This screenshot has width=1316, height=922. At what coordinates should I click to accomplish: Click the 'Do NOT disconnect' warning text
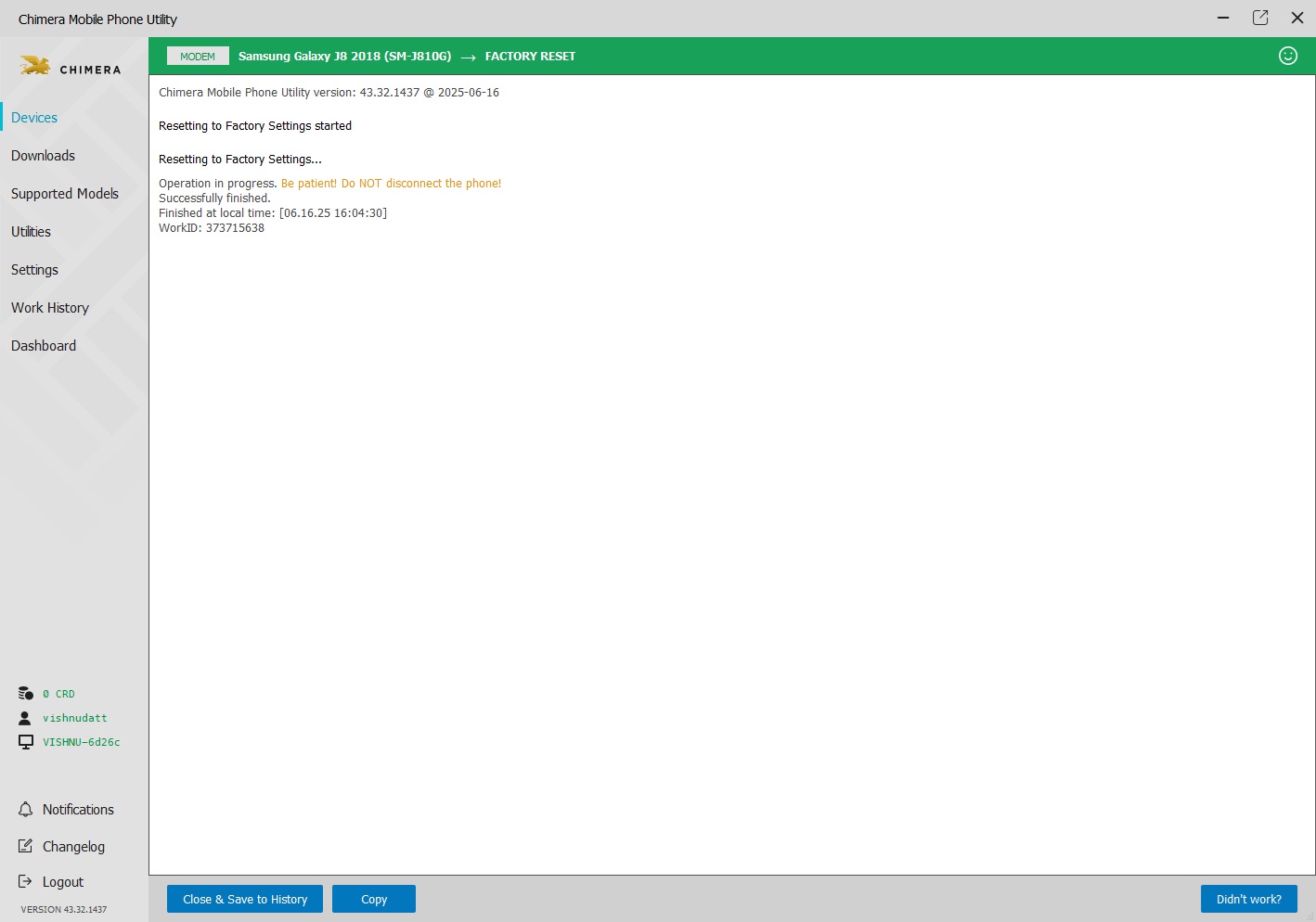(391, 184)
